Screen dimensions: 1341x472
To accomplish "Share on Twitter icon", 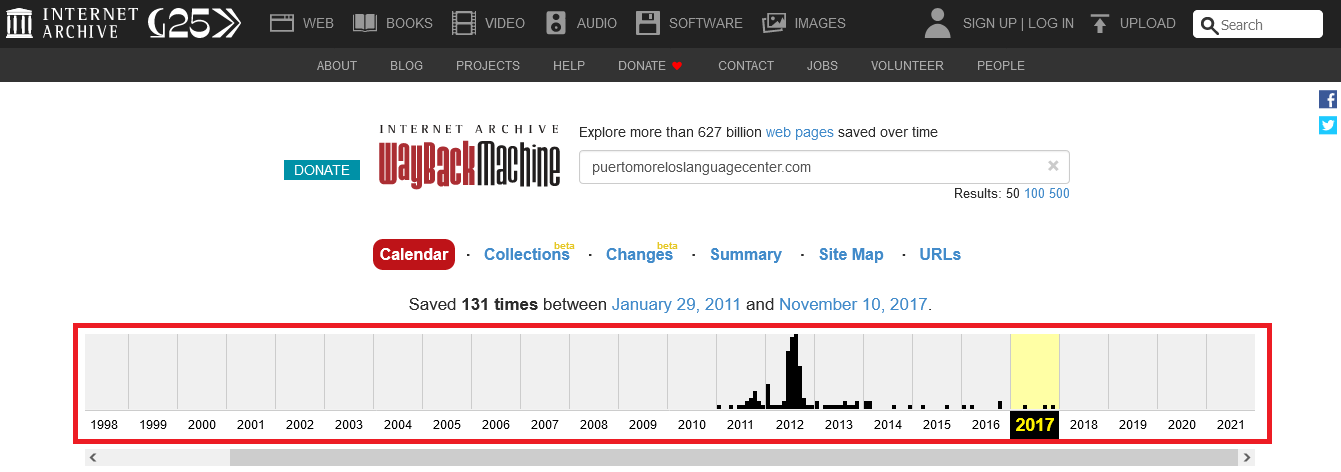I will tap(1328, 125).
